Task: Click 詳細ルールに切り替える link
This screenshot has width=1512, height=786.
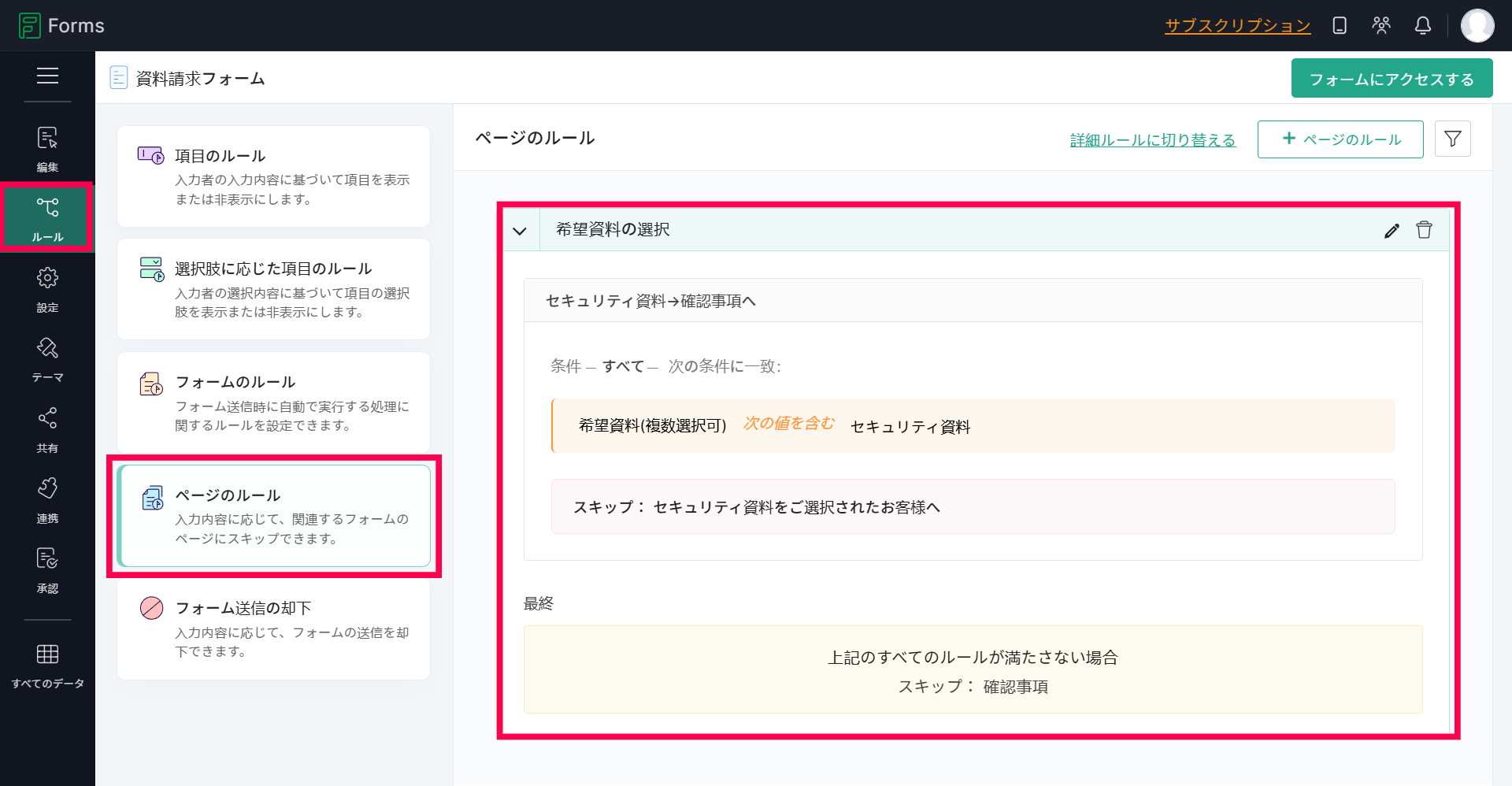Action: (1153, 140)
